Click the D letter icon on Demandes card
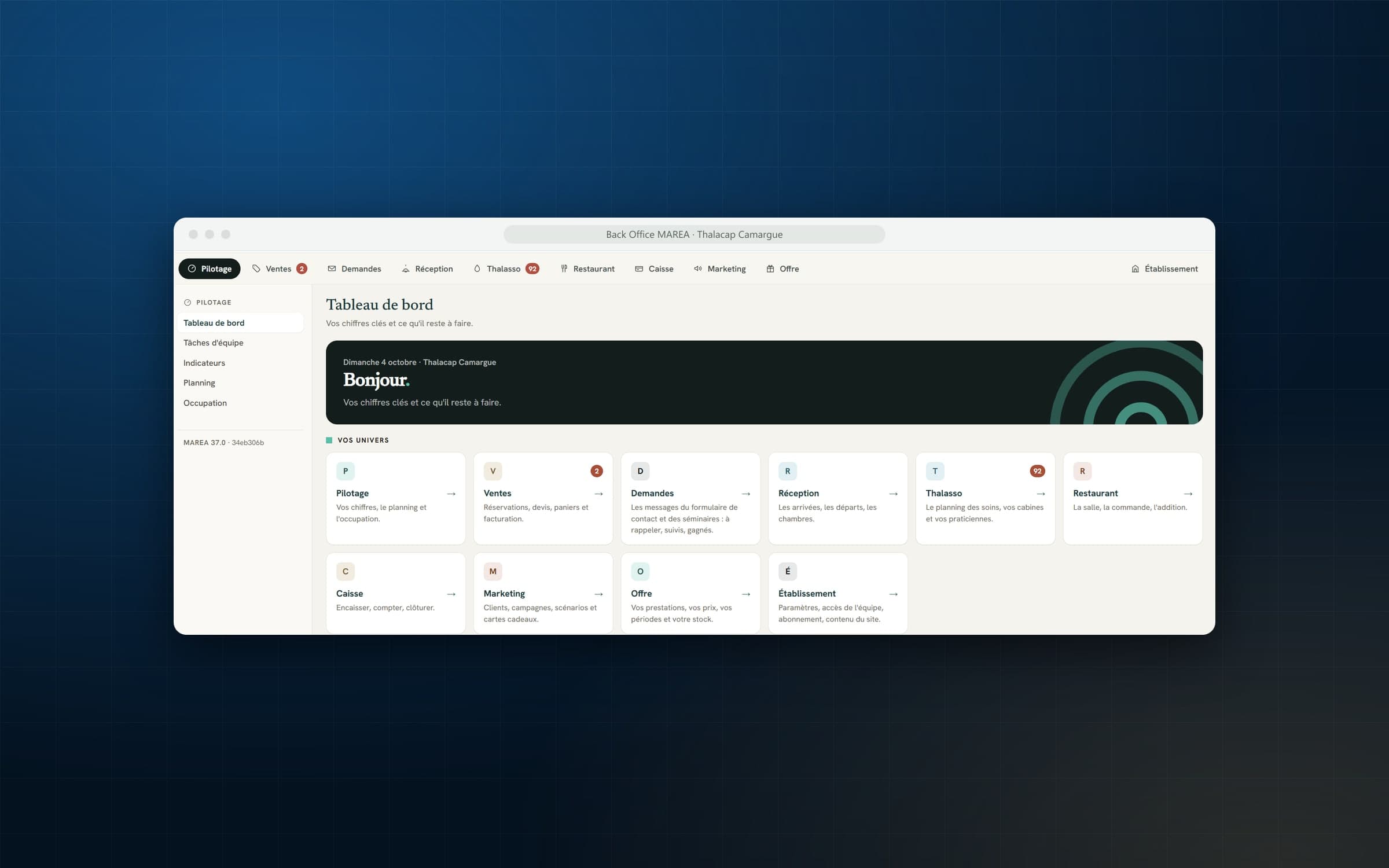The width and height of the screenshot is (1389, 868). click(640, 471)
